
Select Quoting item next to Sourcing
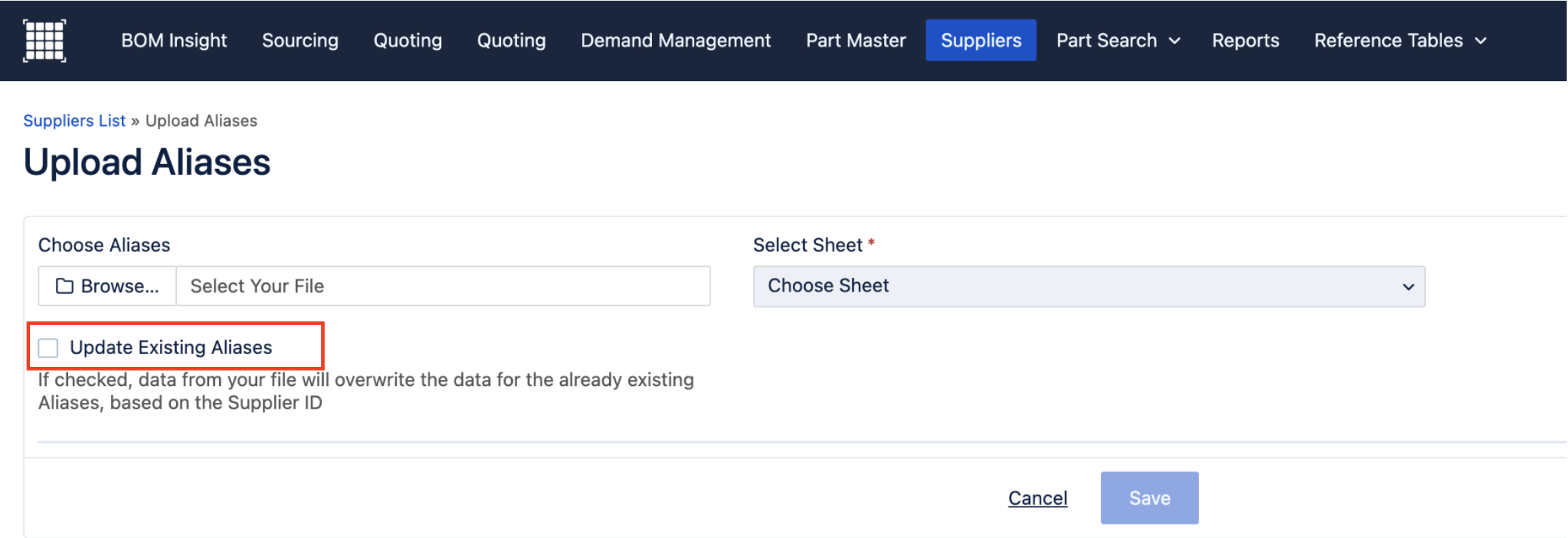coord(408,41)
